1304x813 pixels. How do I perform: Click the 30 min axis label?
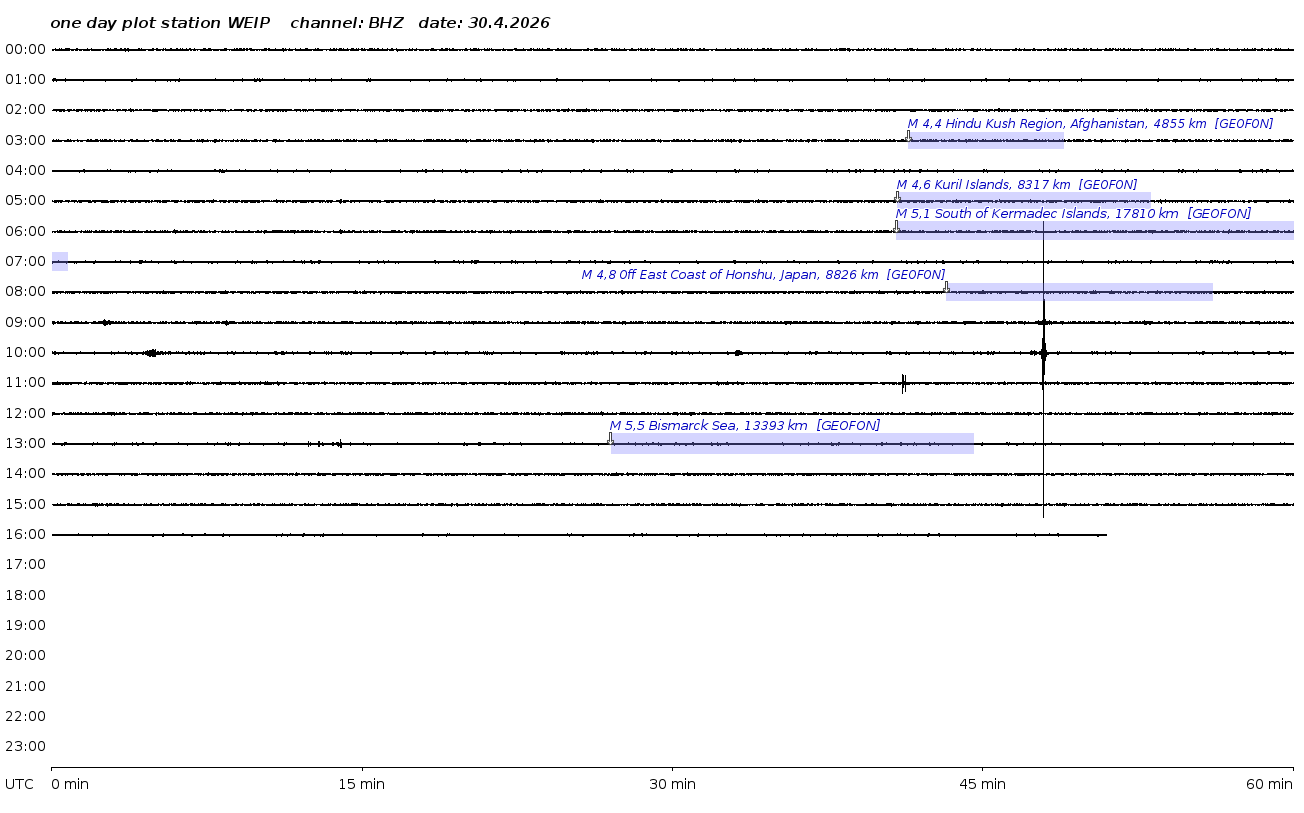click(x=672, y=784)
